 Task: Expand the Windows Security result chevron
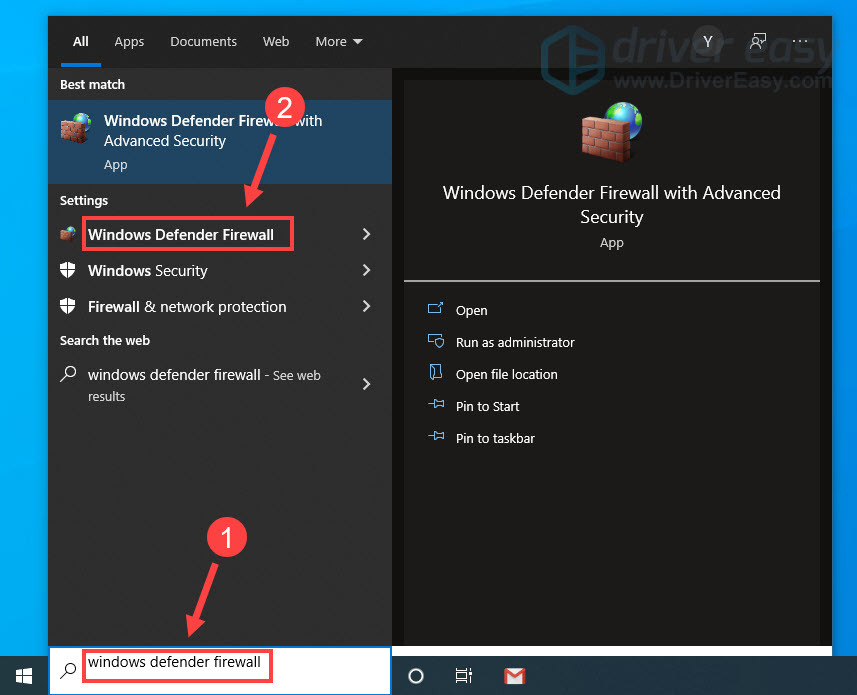tap(366, 270)
